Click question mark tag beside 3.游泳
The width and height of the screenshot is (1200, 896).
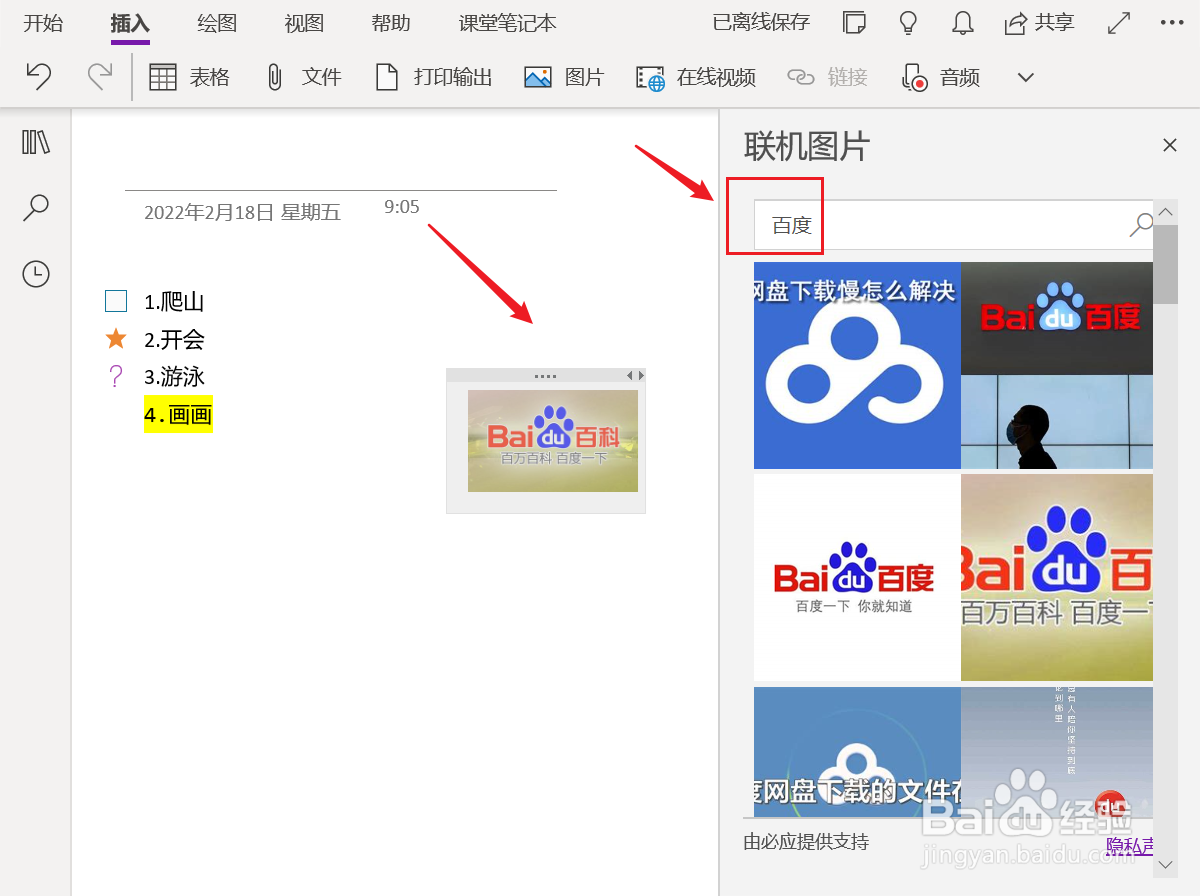(x=116, y=377)
